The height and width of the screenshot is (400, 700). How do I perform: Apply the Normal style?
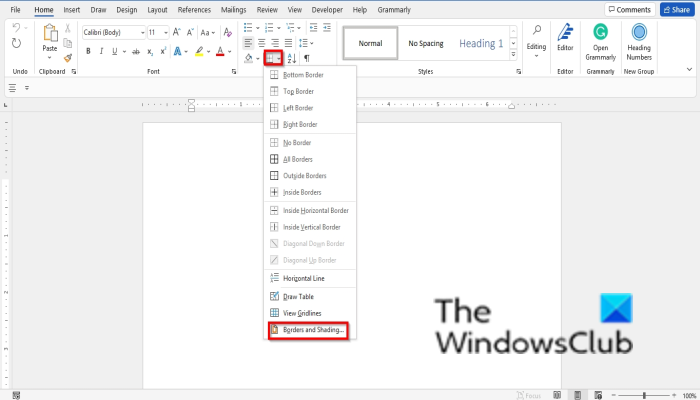[x=370, y=43]
